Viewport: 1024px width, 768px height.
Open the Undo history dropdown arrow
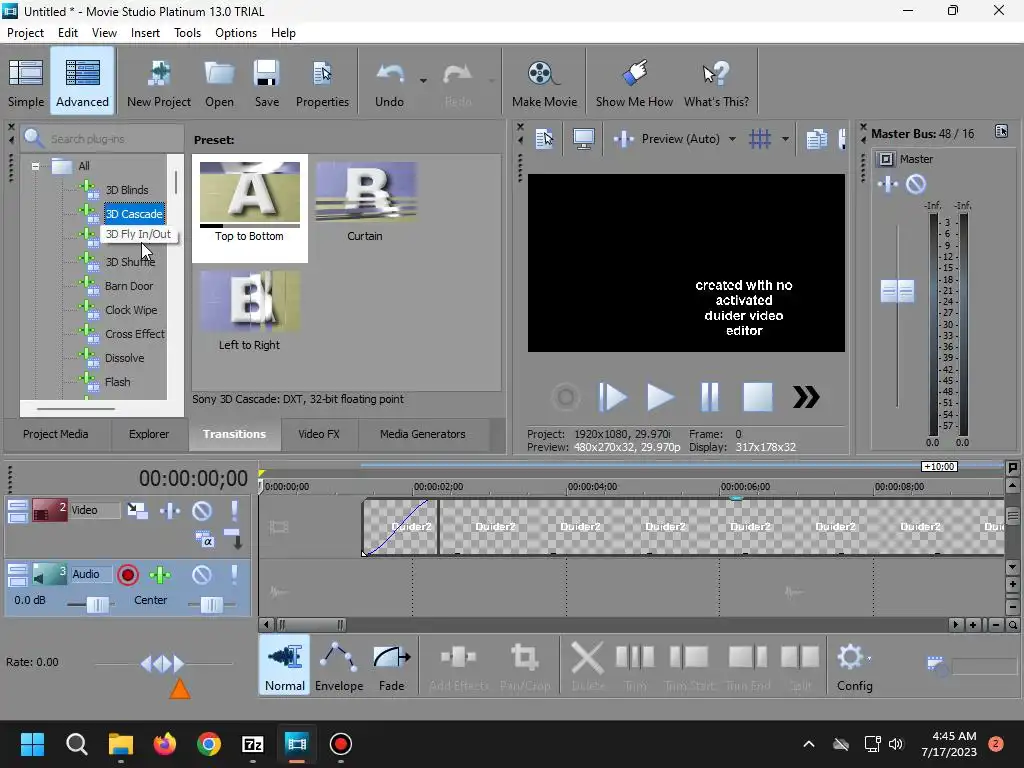point(423,81)
